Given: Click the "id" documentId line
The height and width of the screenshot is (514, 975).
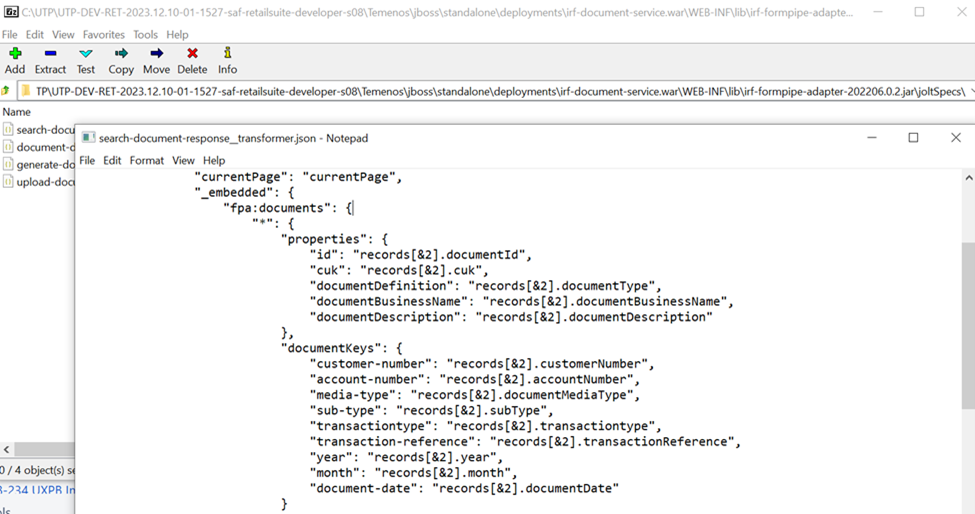Looking at the screenshot, I should 421,255.
